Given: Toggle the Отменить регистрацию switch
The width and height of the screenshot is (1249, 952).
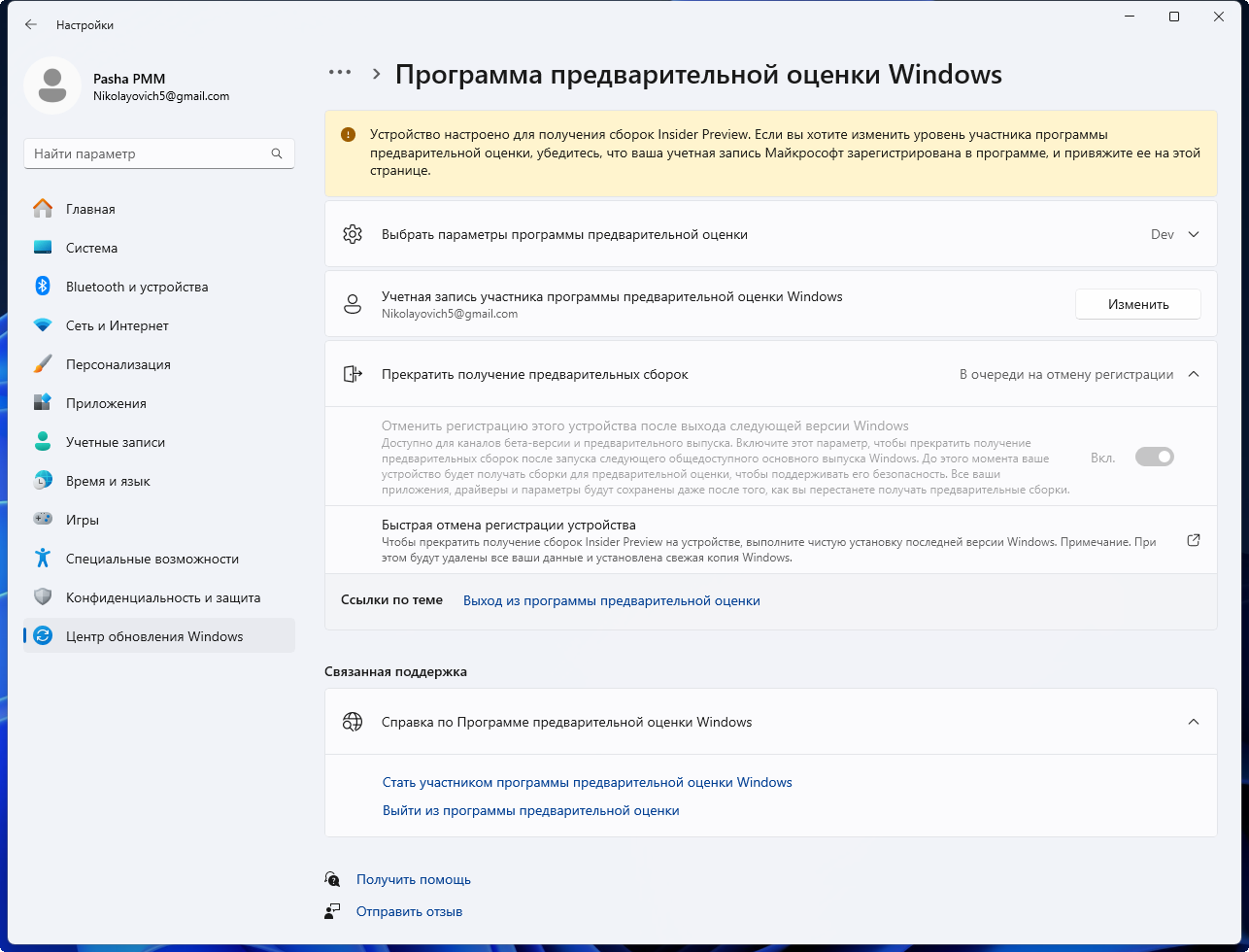Looking at the screenshot, I should 1154,457.
